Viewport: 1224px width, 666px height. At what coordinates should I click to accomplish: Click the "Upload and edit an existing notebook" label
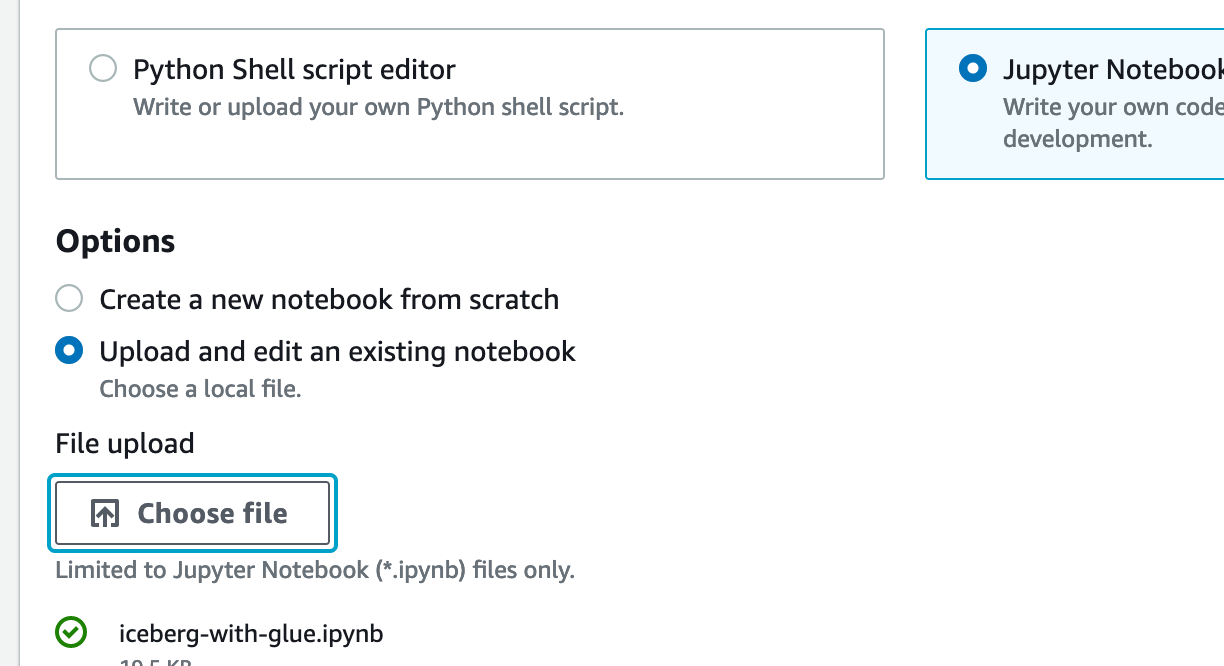point(337,352)
